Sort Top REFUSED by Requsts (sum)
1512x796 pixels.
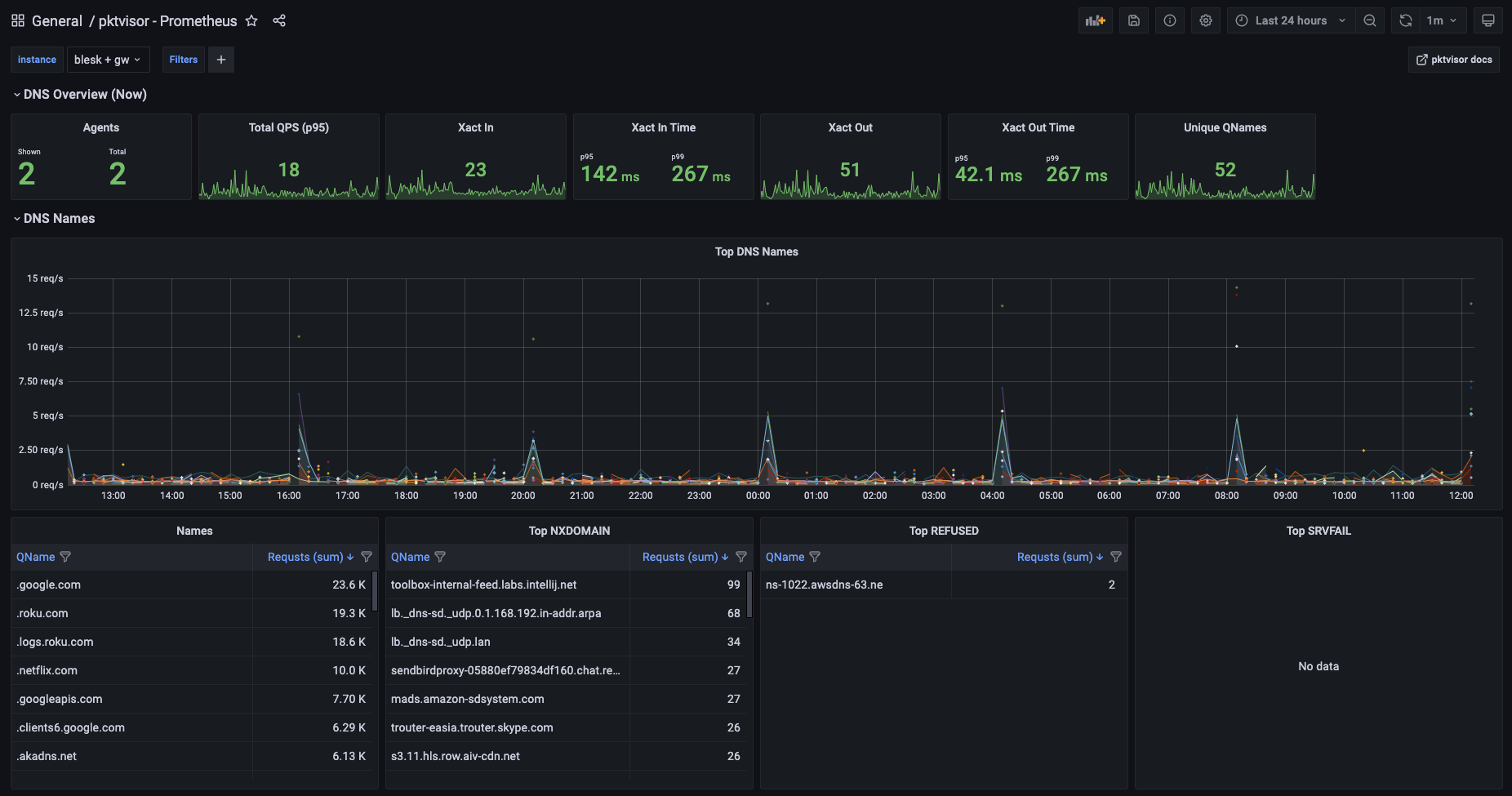pos(1060,557)
